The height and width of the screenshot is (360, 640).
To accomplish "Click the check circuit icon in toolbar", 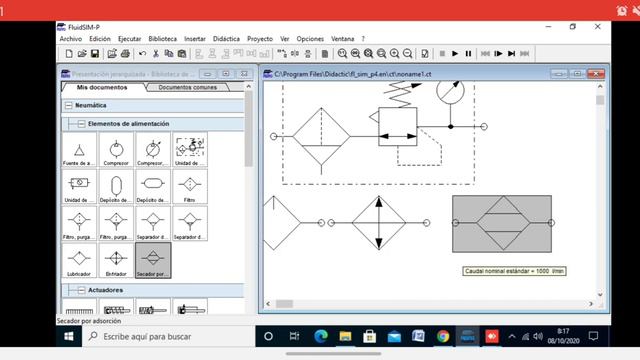I will [425, 53].
